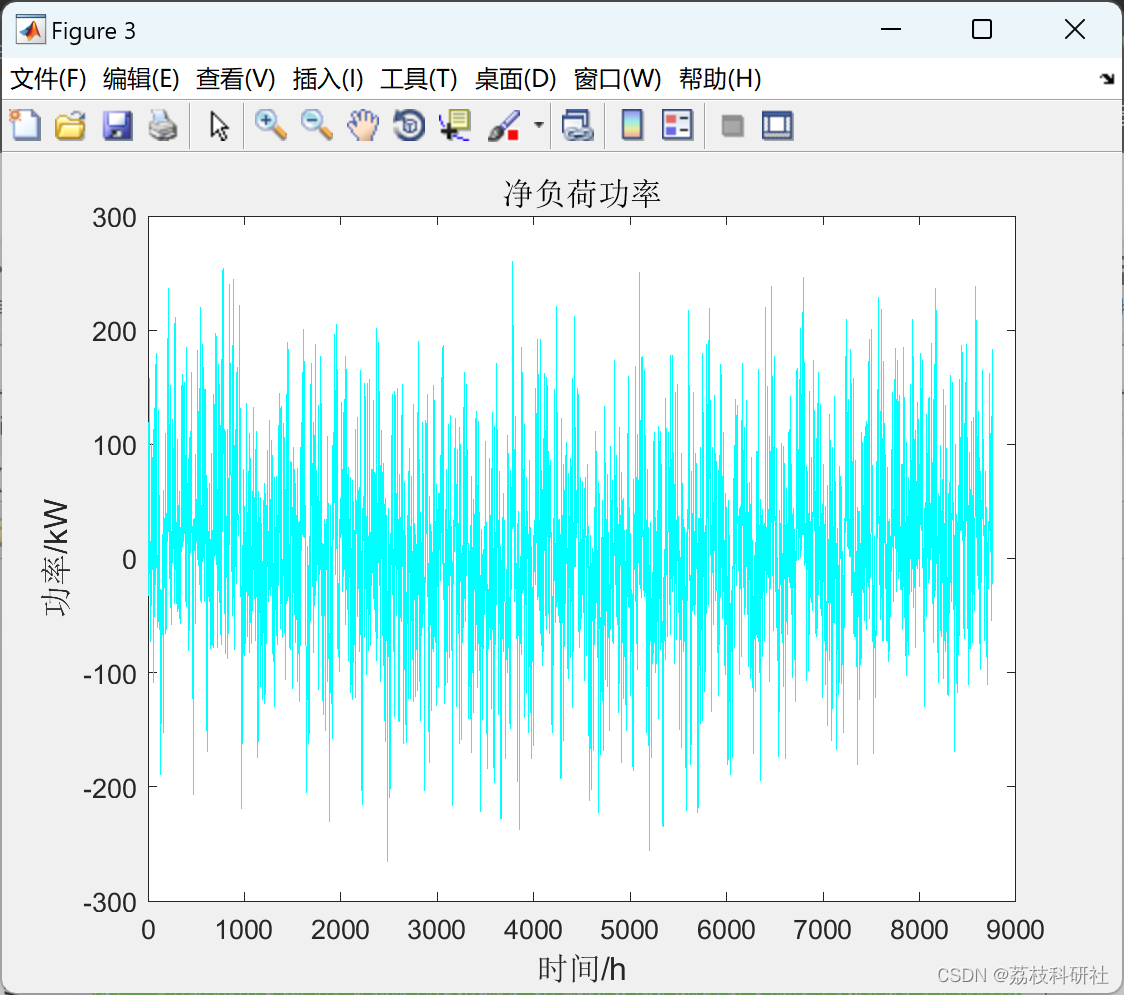This screenshot has height=995, width=1124.
Task: Print the figure with the printer icon
Action: click(163, 125)
